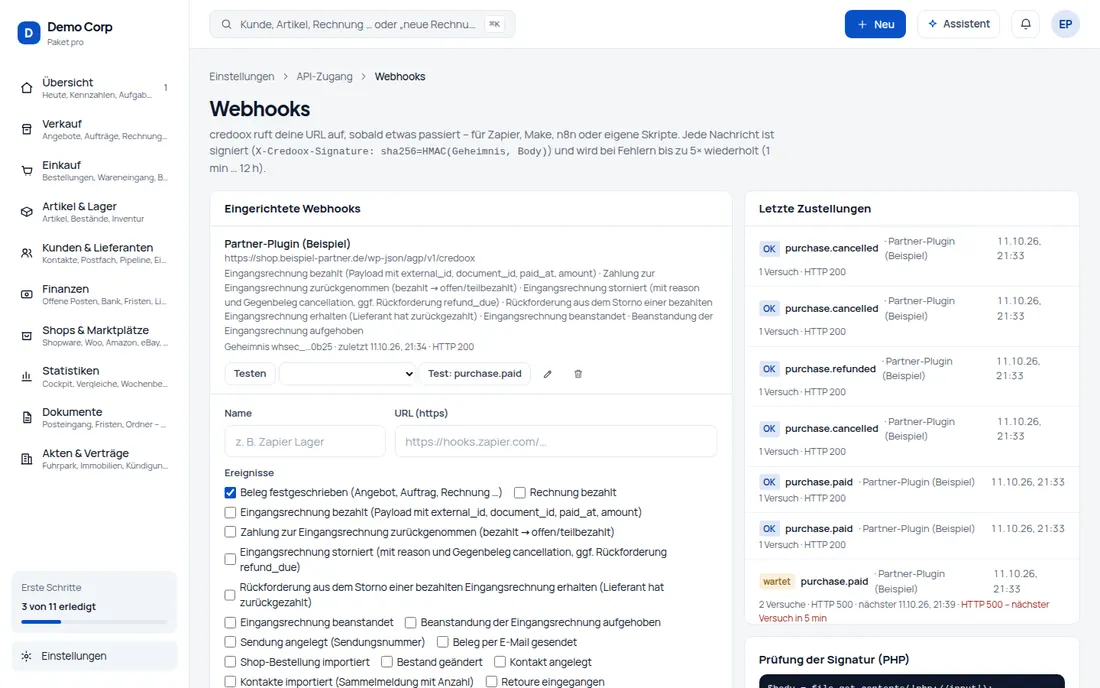Enable 'Rückforderung aus dem Storno' checkbox

230,595
